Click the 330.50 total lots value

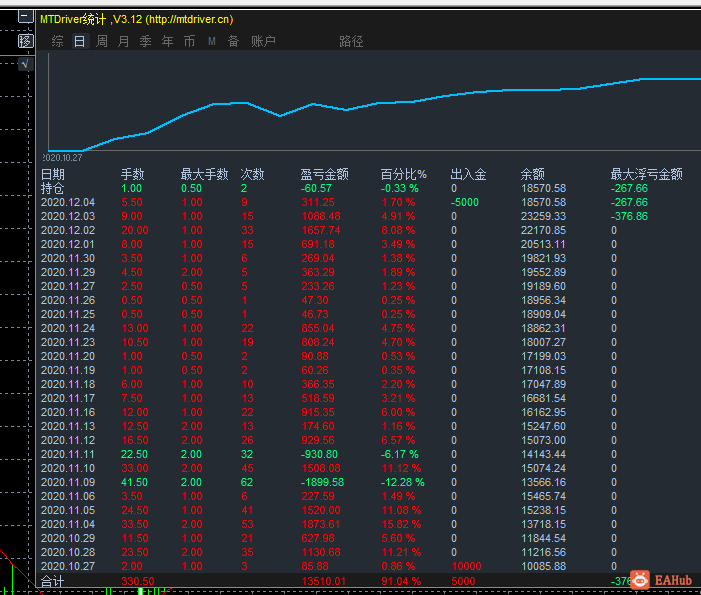click(x=138, y=581)
